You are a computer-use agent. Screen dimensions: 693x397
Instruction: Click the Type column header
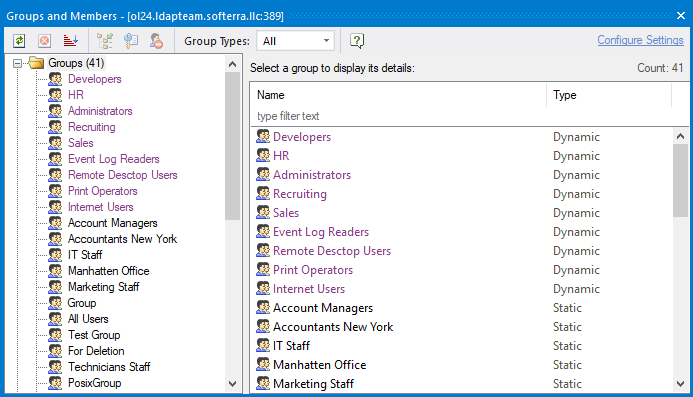(x=609, y=95)
